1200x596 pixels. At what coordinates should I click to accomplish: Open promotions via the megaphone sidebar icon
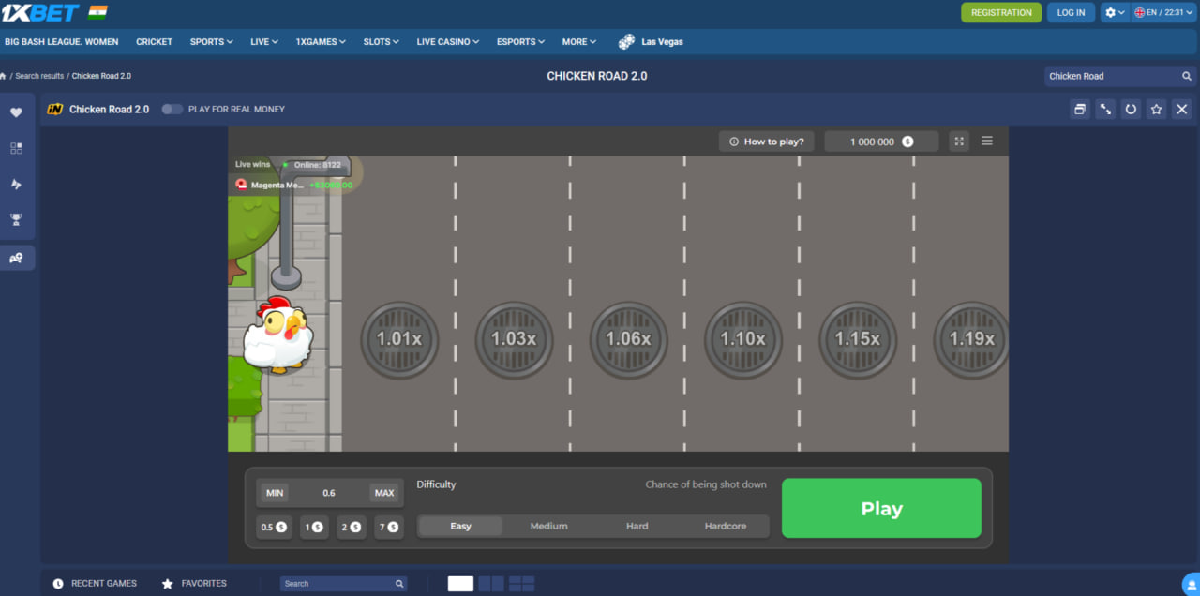pyautogui.click(x=17, y=184)
